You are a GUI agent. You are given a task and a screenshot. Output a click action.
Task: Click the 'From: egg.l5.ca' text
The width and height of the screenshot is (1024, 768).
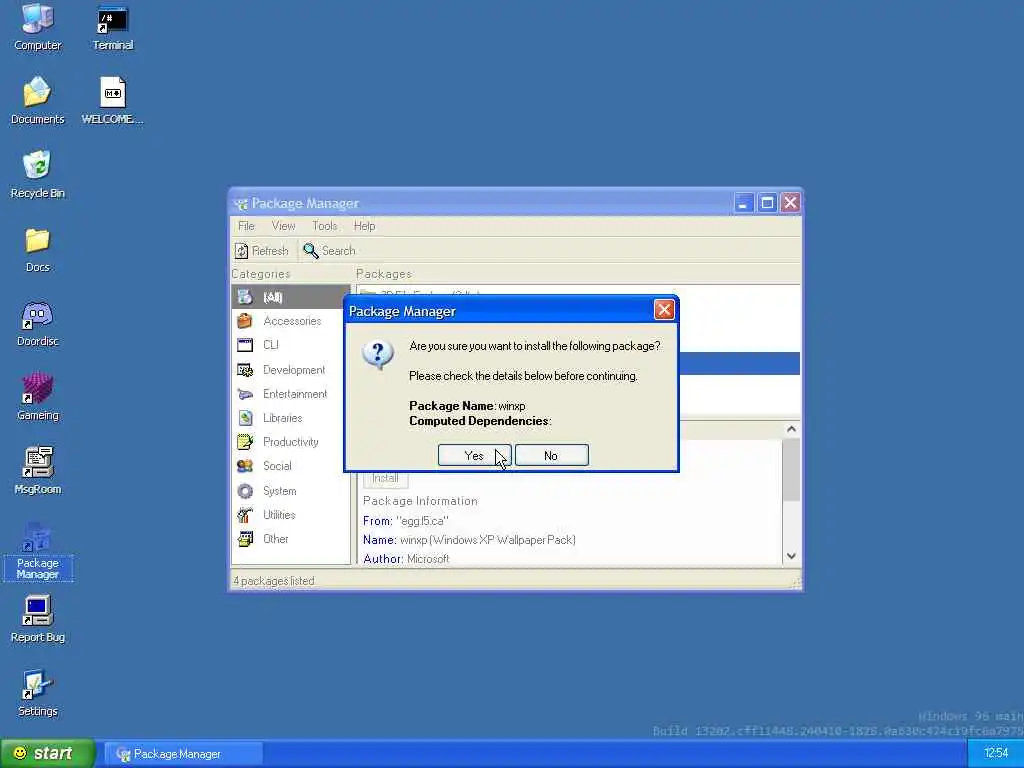click(x=406, y=520)
